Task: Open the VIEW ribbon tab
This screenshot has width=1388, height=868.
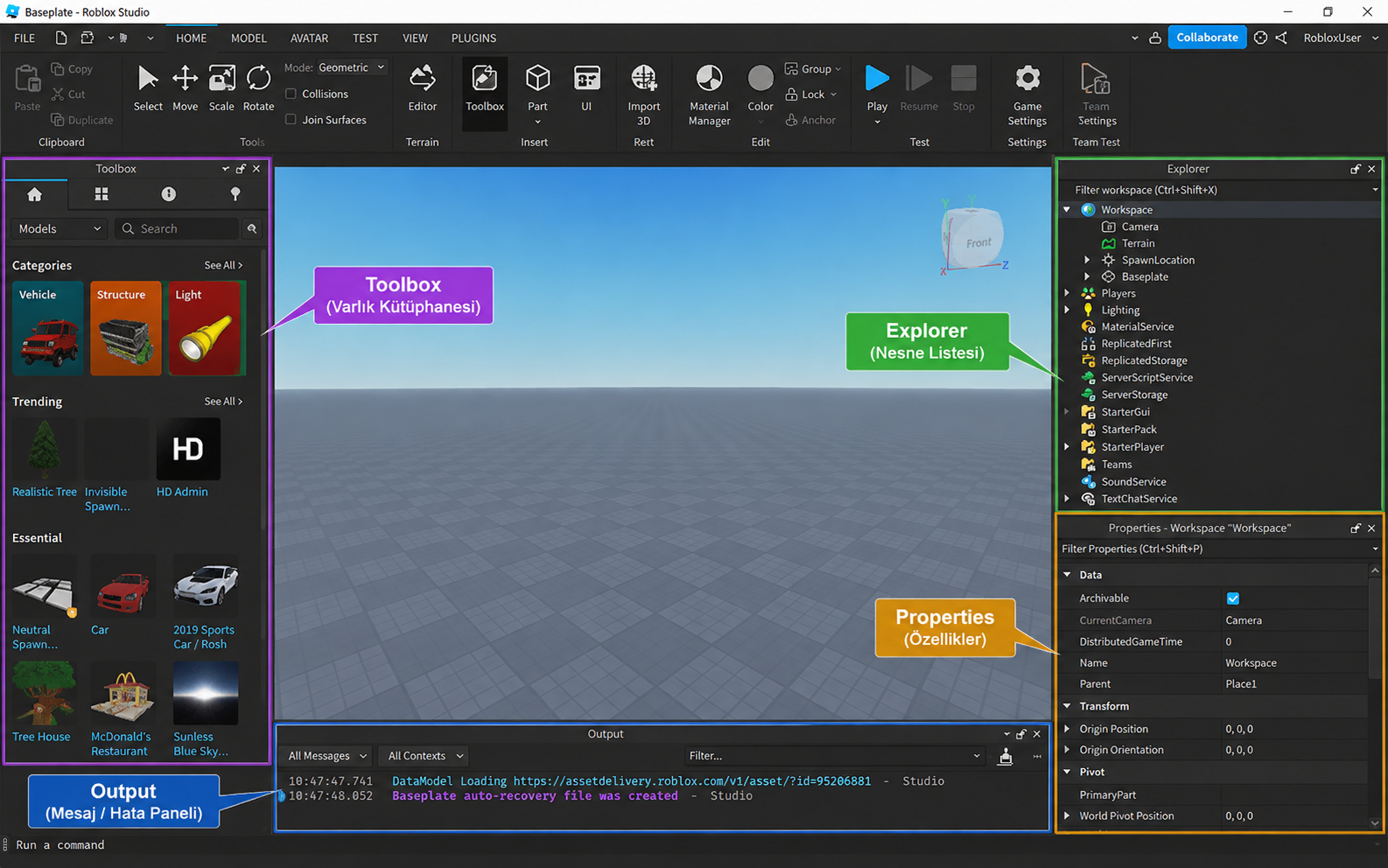Action: click(415, 38)
